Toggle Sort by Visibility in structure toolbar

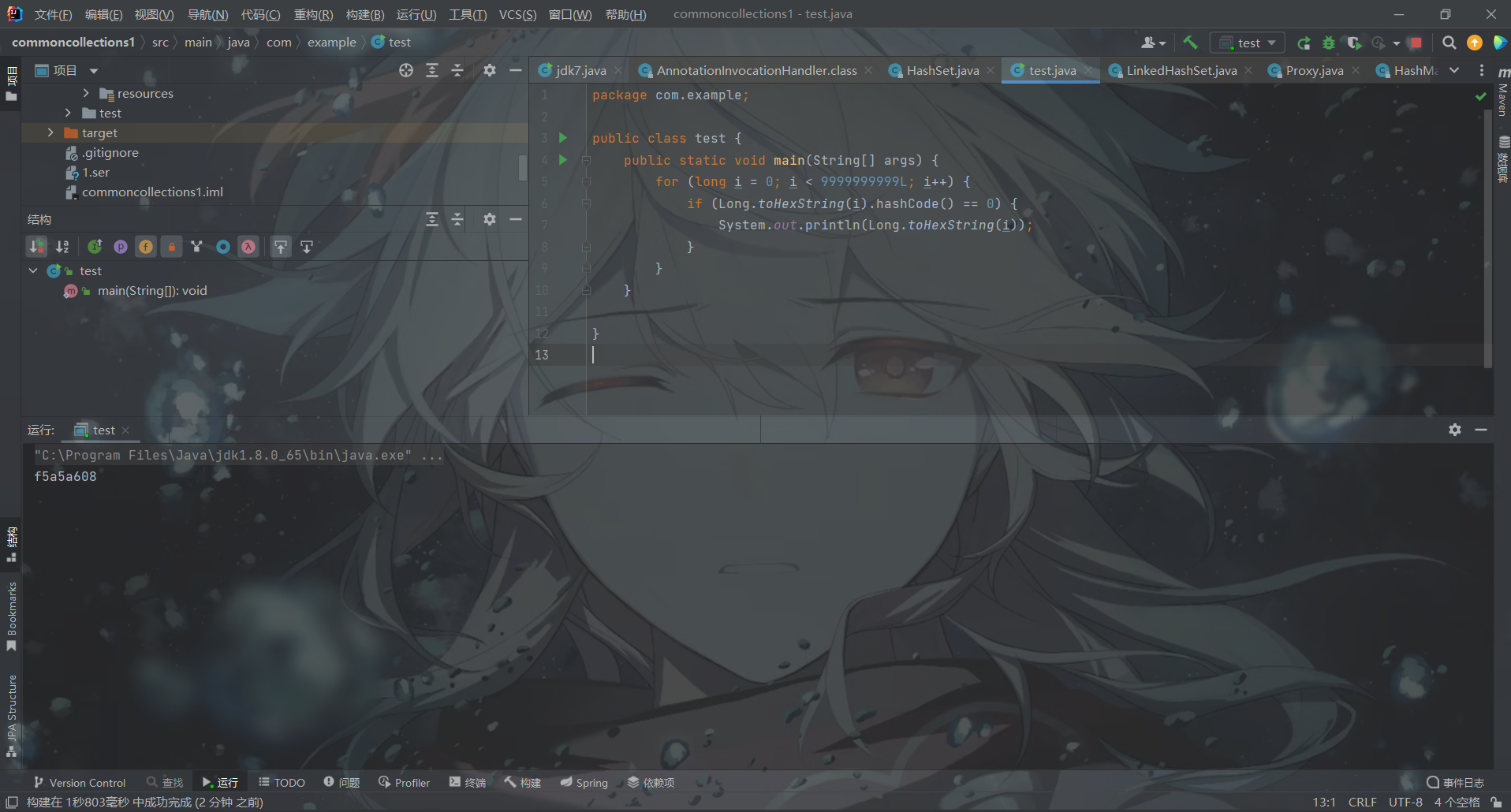37,247
